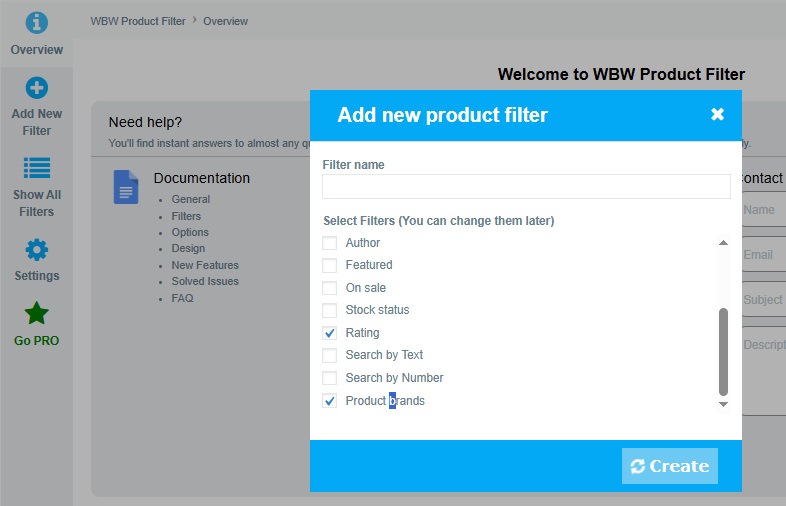Open the Options documentation link
This screenshot has height=506, width=786.
[x=190, y=232]
